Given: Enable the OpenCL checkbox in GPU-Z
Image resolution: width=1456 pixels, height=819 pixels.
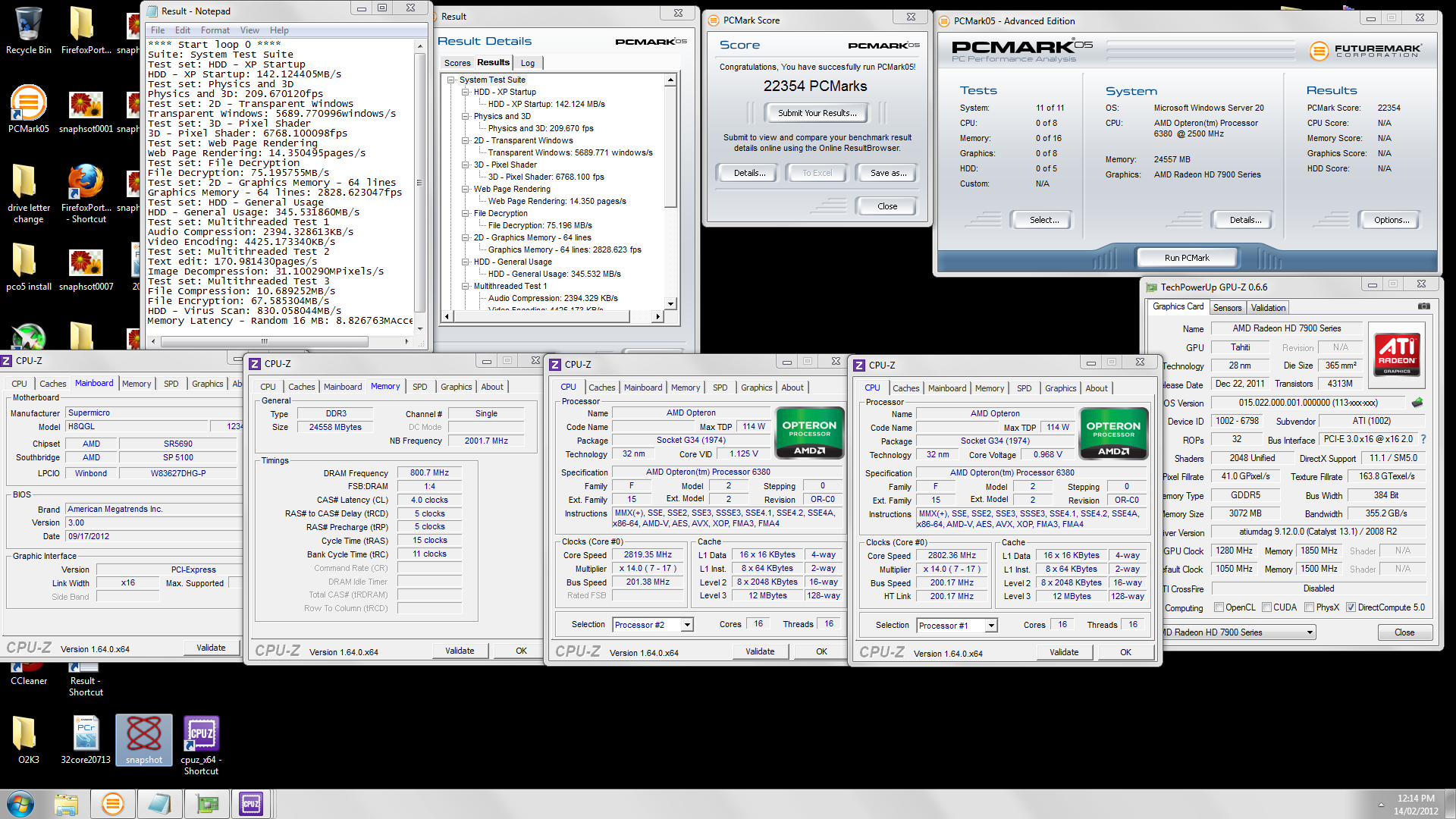Looking at the screenshot, I should point(1219,607).
